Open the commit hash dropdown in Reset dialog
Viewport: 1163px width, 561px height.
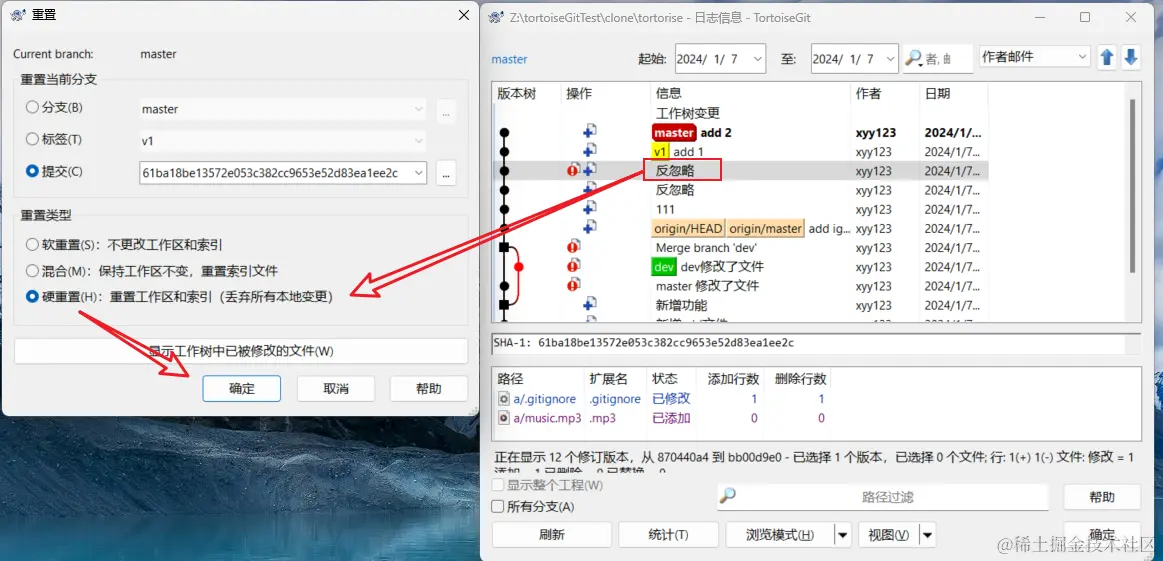(x=419, y=173)
